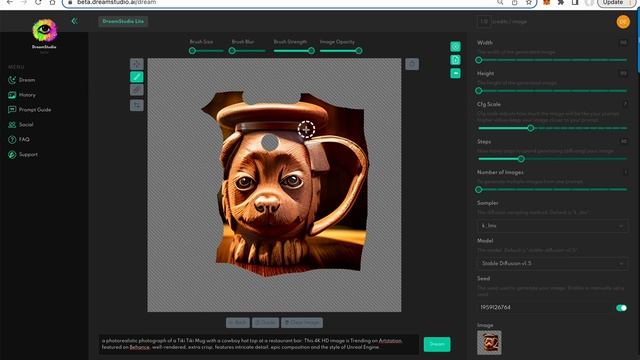Click the prompt text input field
Viewport: 640px width, 360px height.
259,344
